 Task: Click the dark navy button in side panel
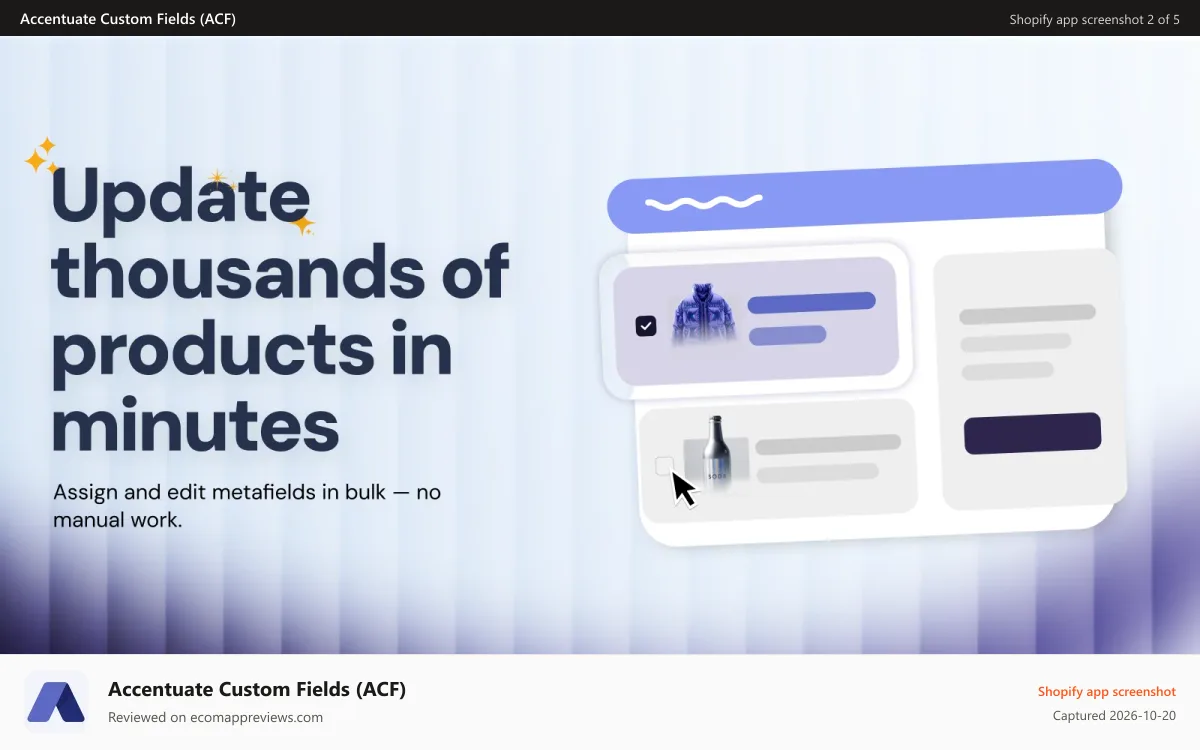click(1032, 433)
